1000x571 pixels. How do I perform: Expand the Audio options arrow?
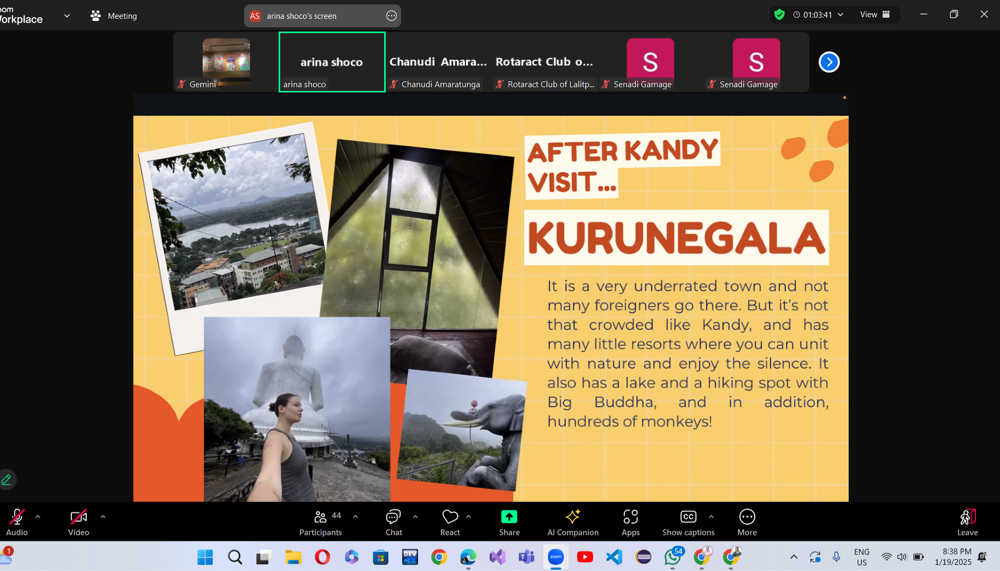pyautogui.click(x=38, y=517)
